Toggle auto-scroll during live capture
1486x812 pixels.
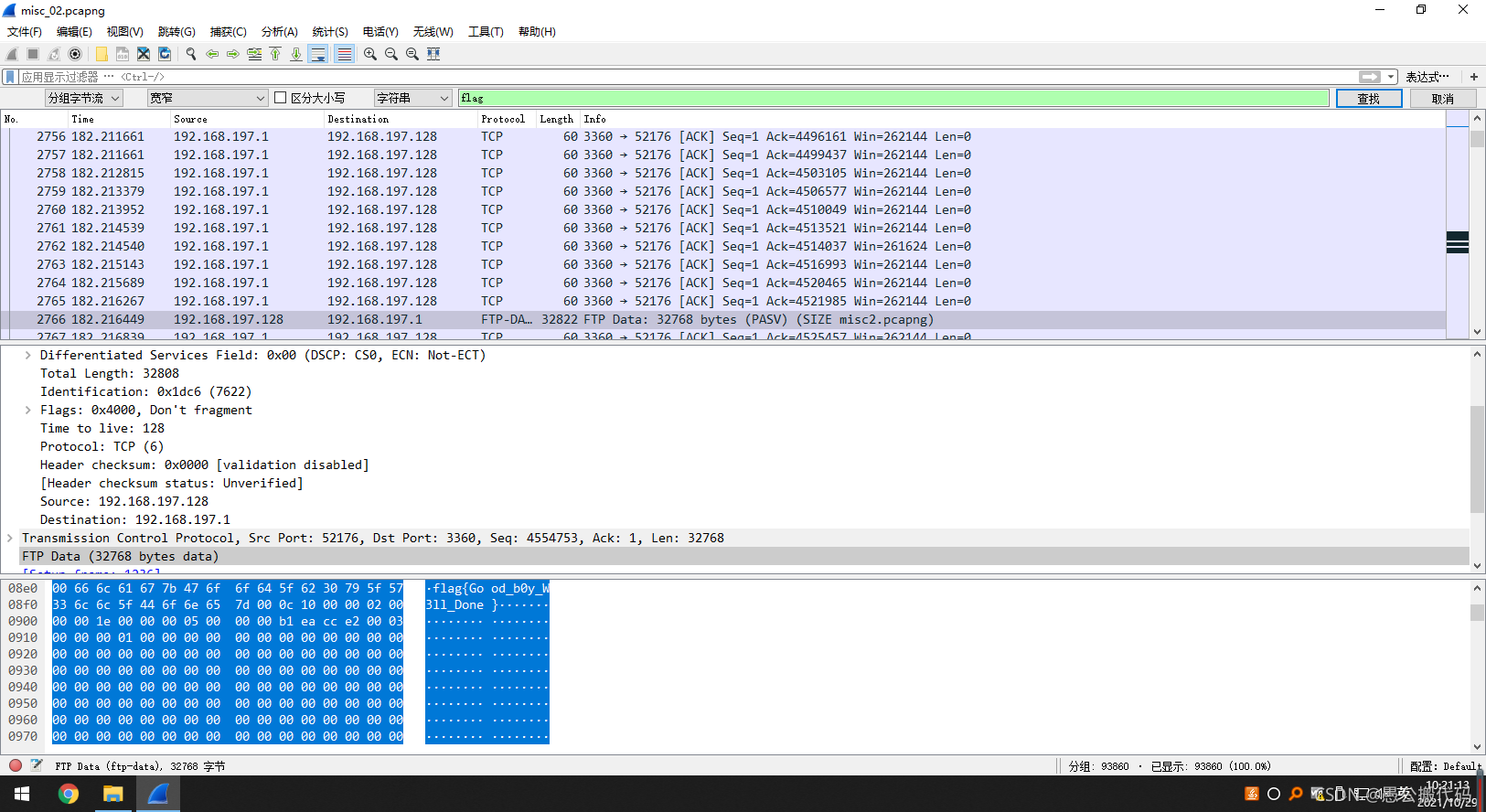coord(318,54)
